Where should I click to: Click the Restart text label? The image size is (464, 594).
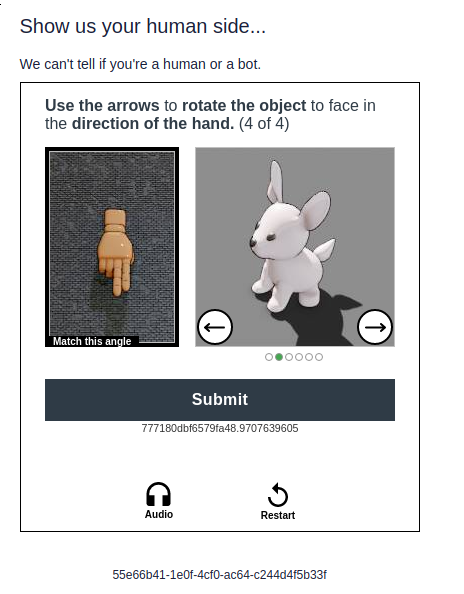click(x=278, y=515)
